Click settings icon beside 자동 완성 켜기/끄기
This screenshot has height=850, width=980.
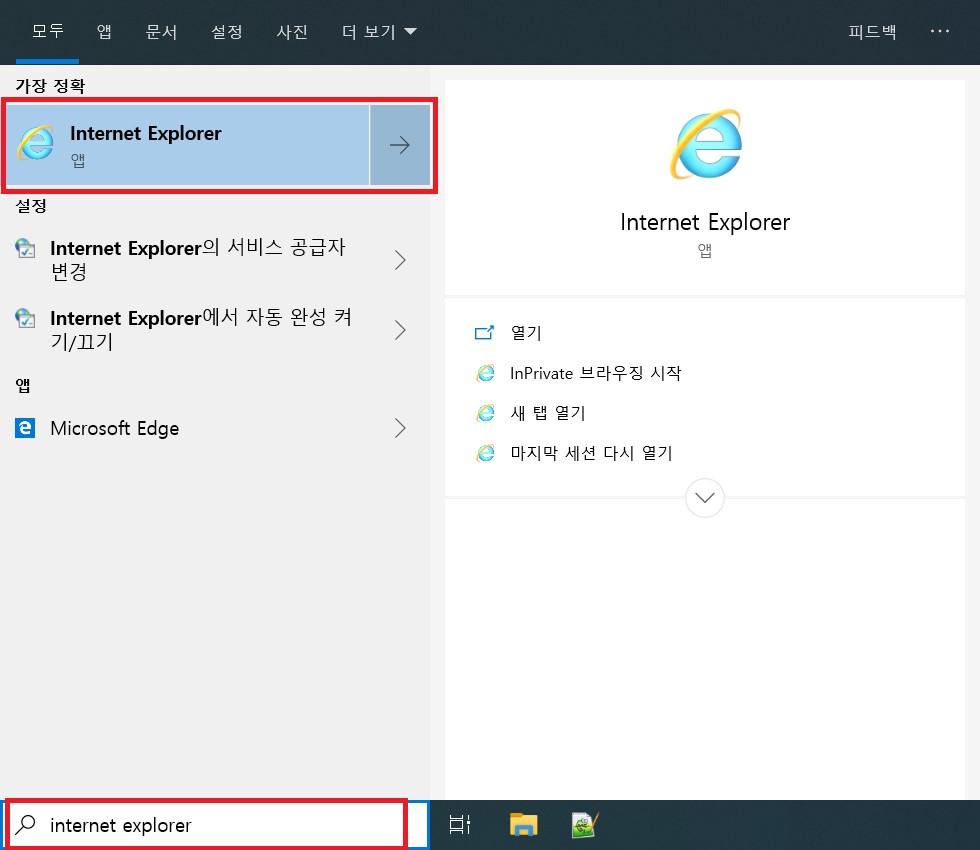coord(25,318)
